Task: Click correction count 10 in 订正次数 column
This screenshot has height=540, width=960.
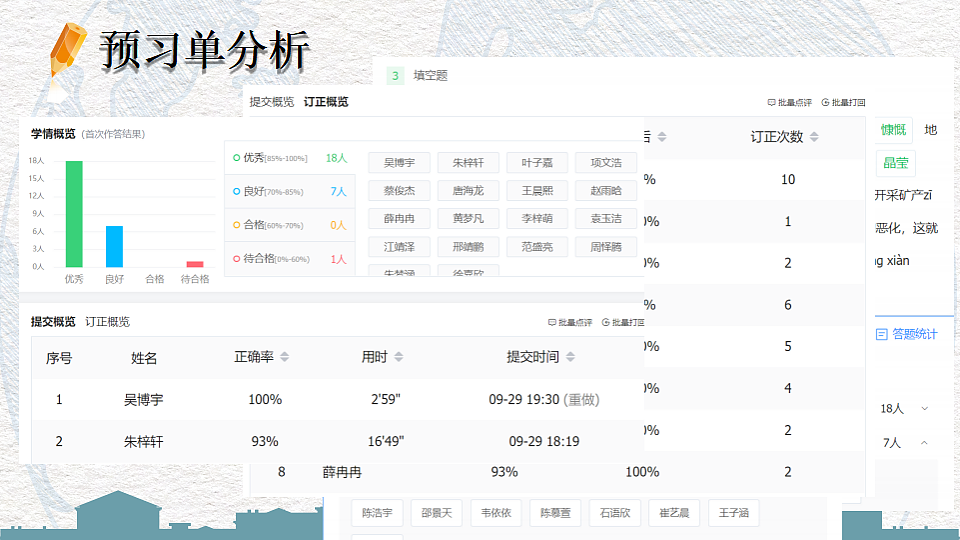Action: tap(788, 179)
